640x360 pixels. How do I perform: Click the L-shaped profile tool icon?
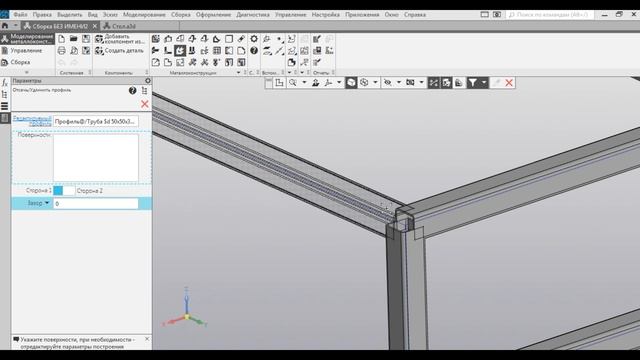tap(167, 51)
